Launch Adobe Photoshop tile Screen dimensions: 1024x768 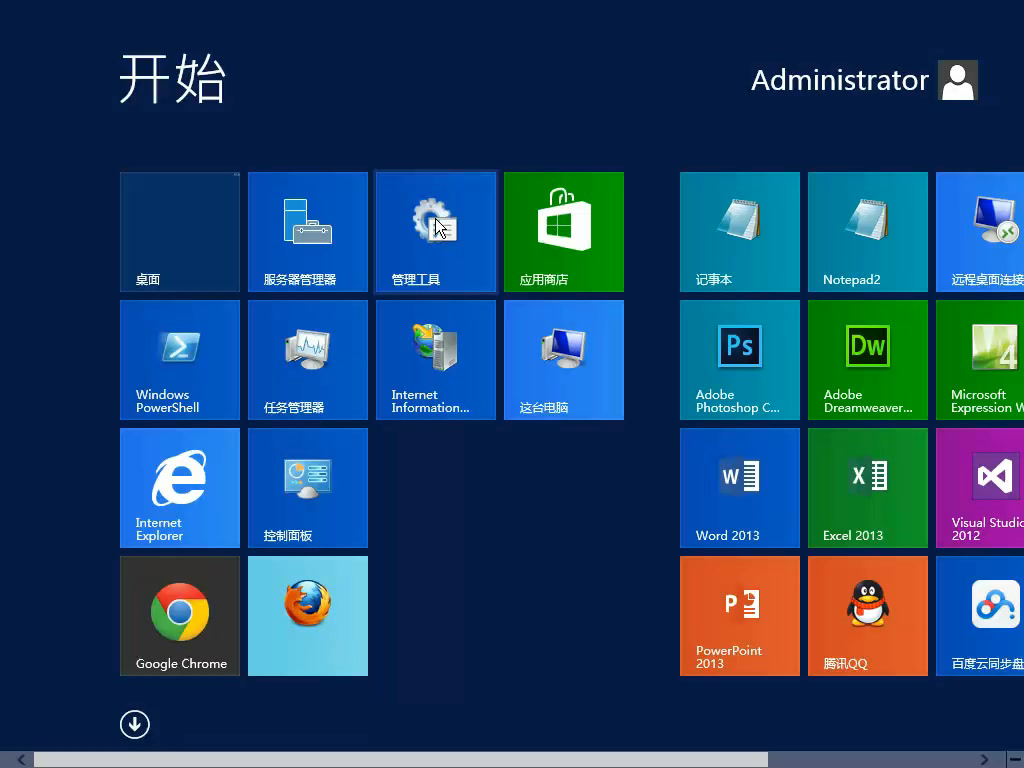tap(740, 359)
